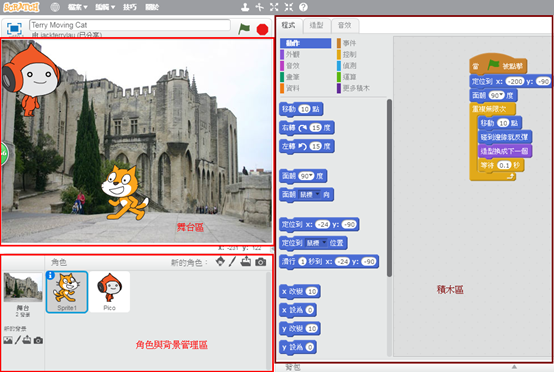
Task: Open the 檔案 menu dropdown
Action: coord(77,7)
